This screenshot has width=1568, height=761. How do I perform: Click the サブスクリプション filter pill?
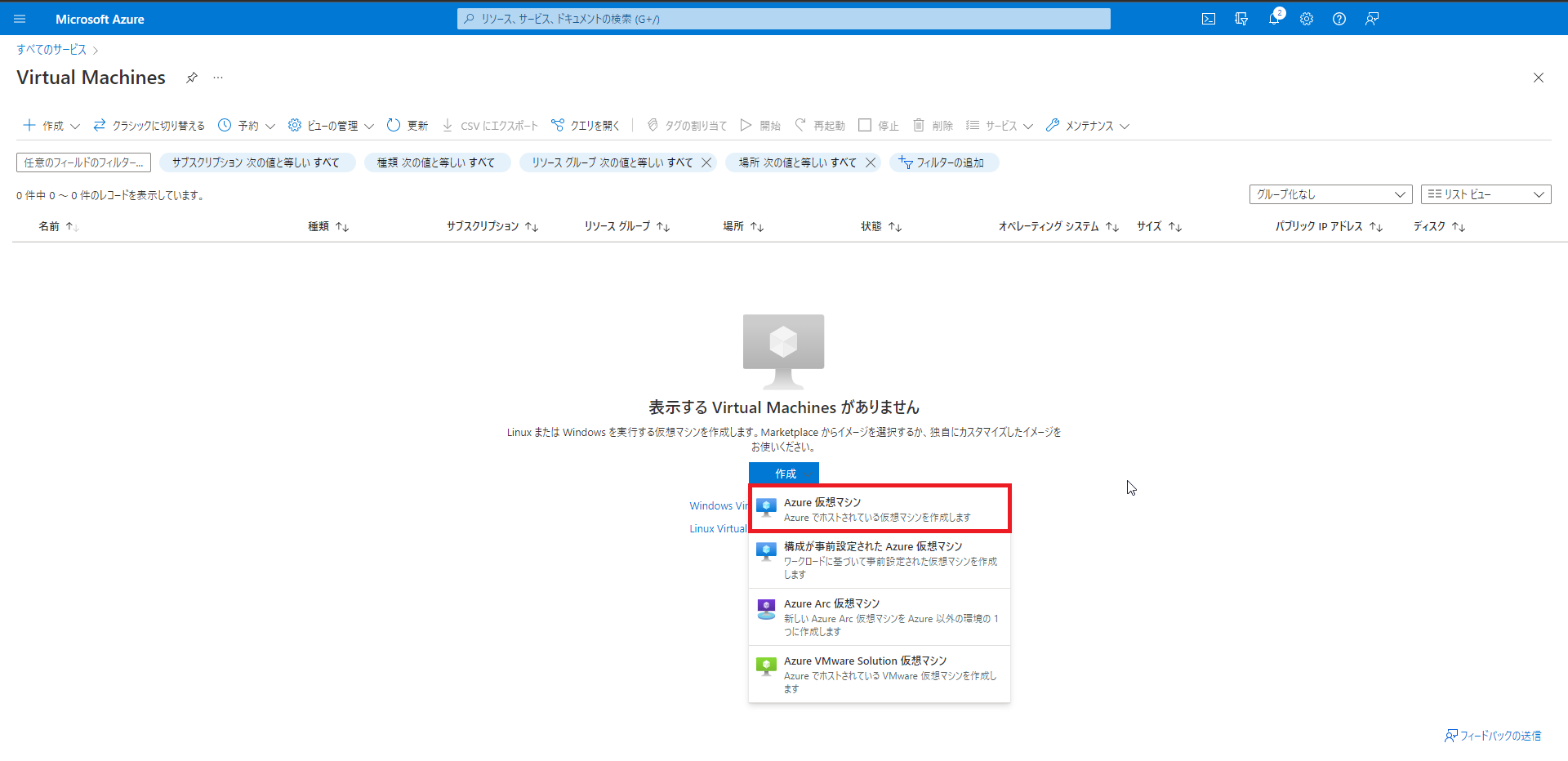click(x=256, y=162)
